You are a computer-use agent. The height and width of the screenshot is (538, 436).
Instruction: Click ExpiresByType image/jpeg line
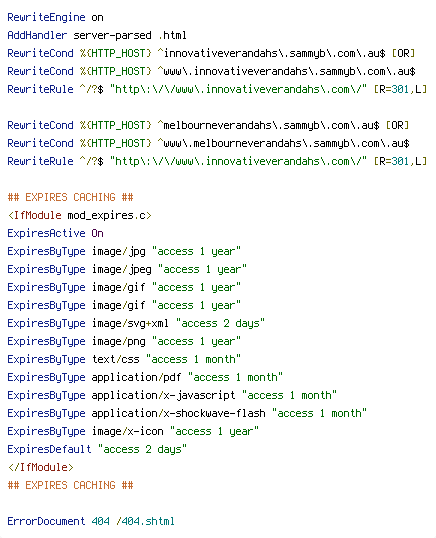[x=127, y=269]
